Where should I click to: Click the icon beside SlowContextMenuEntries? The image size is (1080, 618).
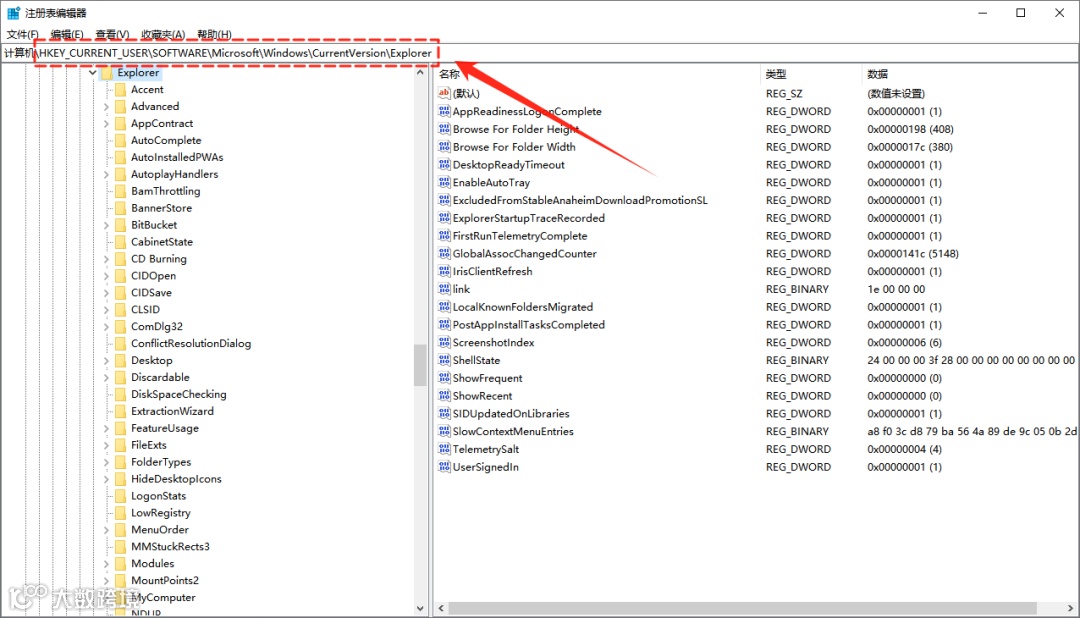[444, 431]
